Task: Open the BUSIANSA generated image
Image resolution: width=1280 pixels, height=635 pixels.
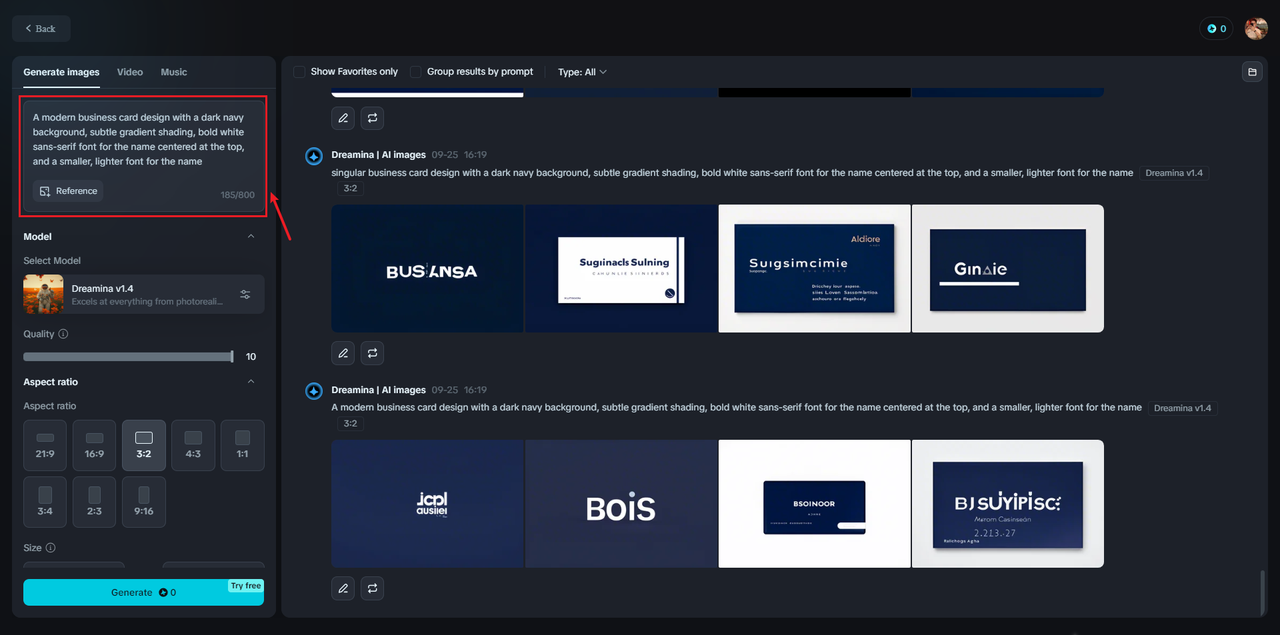Action: [427, 268]
